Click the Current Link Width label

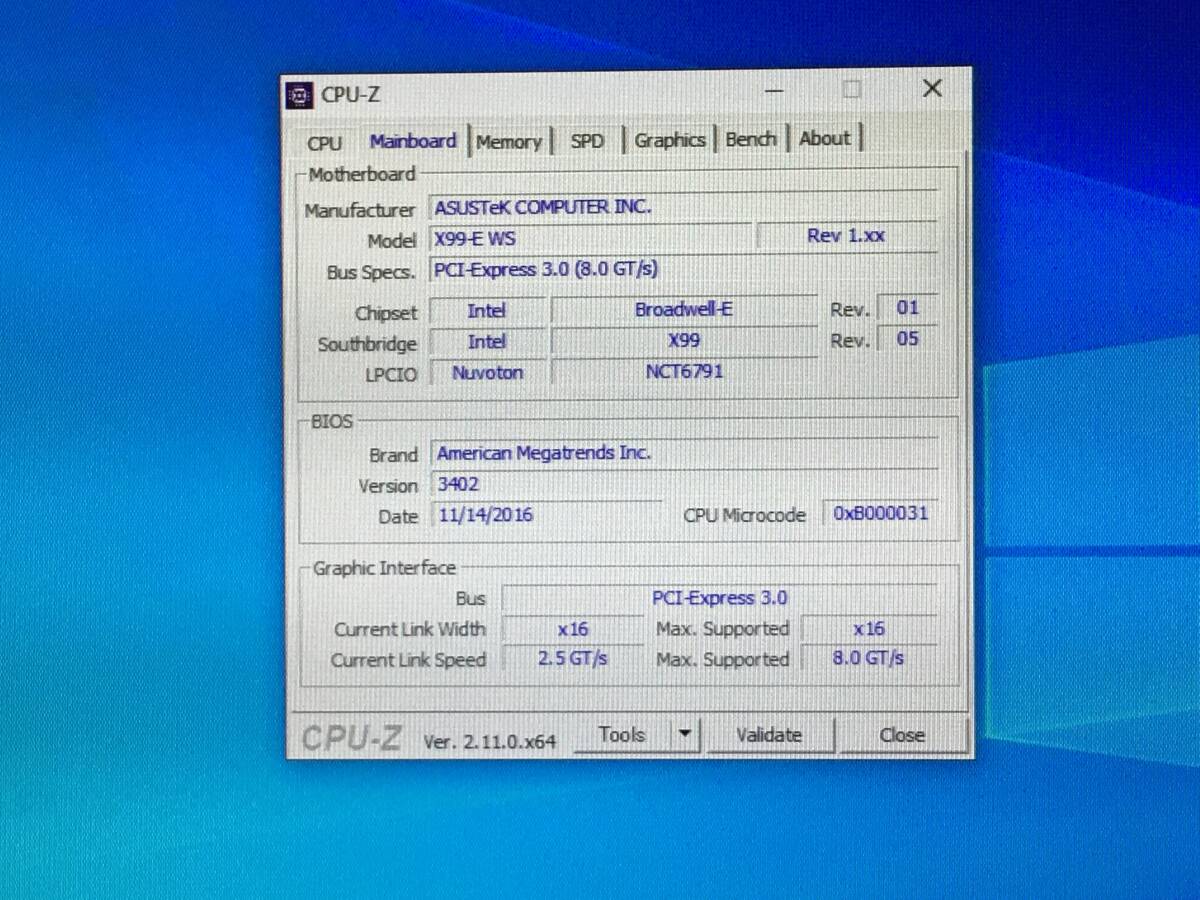(x=409, y=630)
